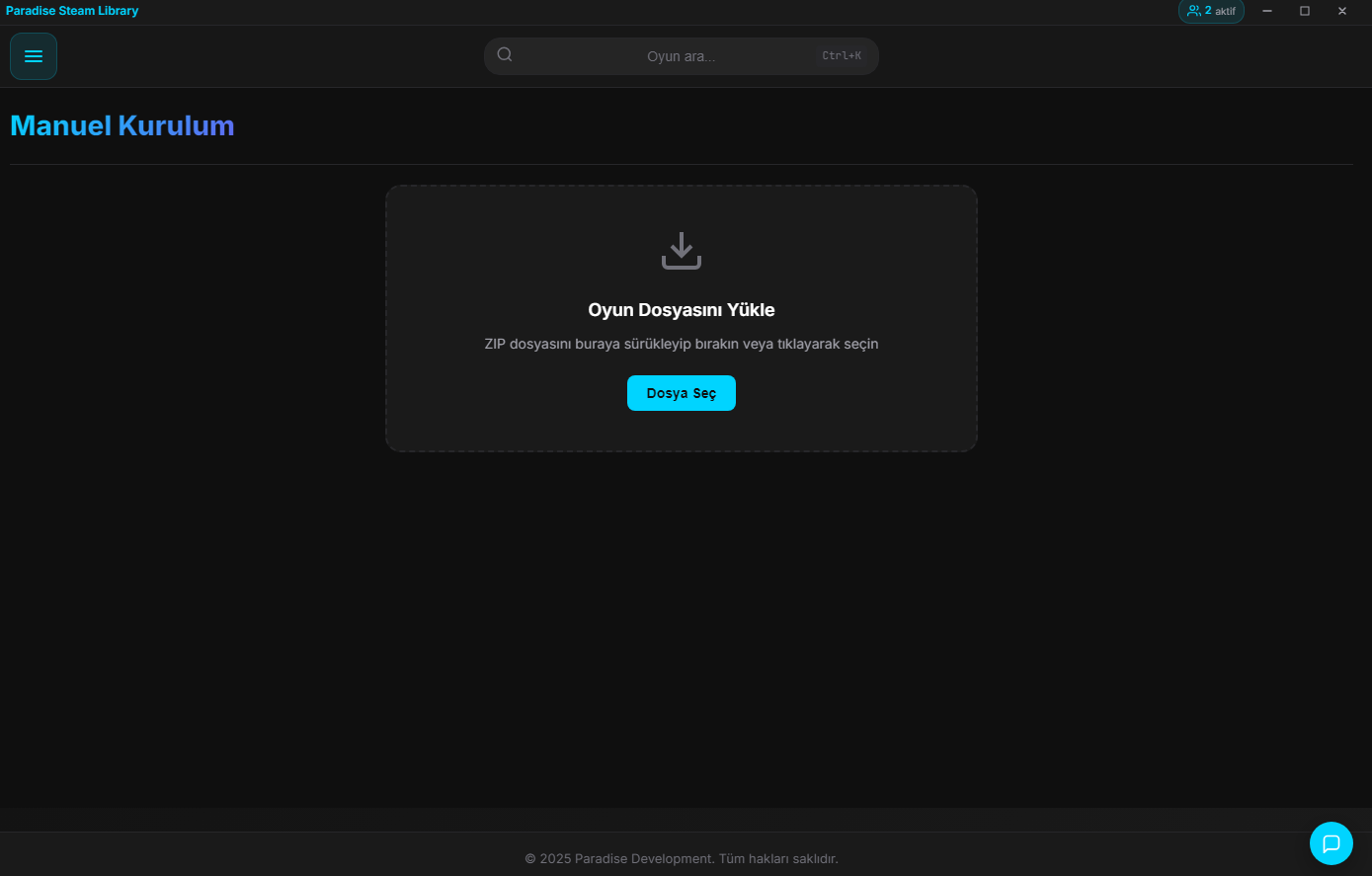Close the Paradise Steam Library window
Viewport: 1372px width, 876px height.
click(1342, 11)
